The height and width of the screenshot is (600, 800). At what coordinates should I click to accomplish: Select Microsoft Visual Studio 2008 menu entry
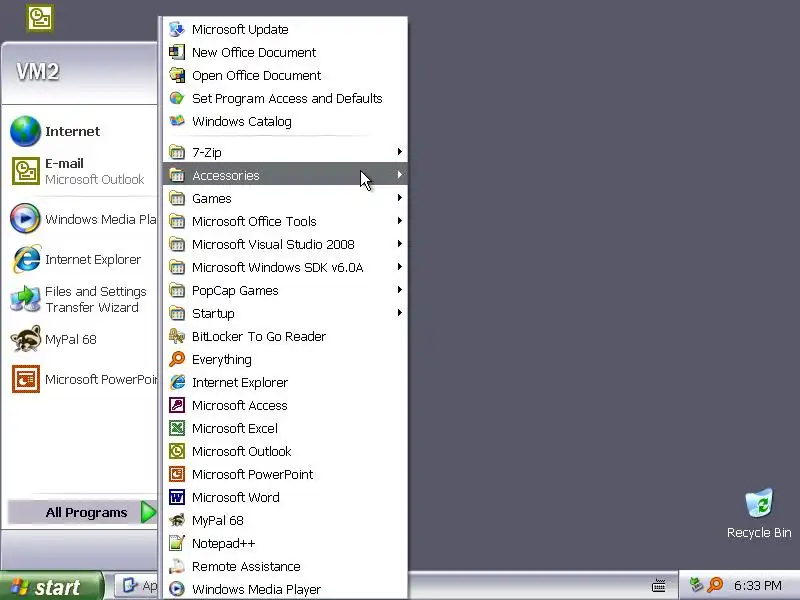[285, 244]
